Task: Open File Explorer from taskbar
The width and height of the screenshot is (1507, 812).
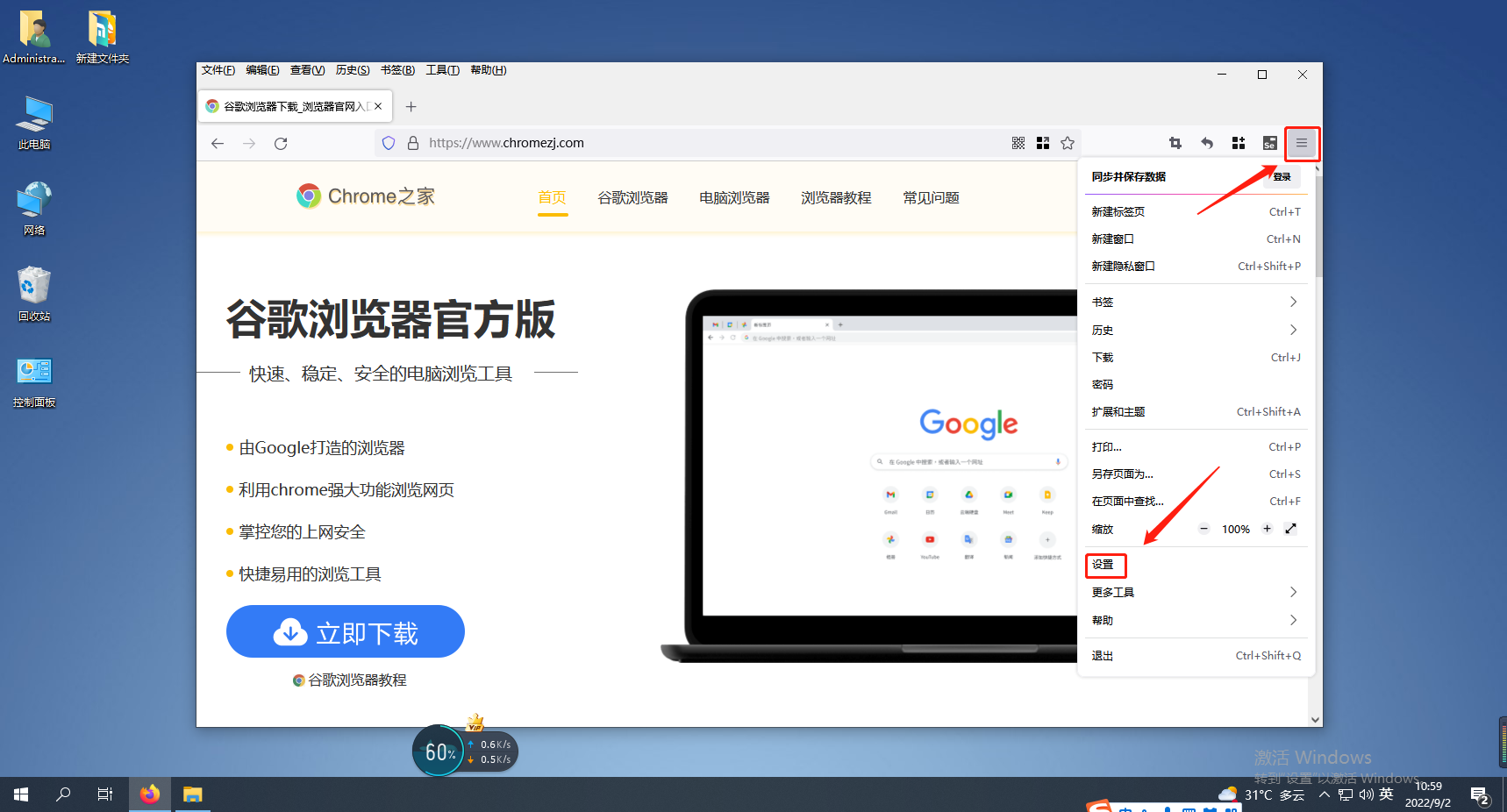Action: 192,794
